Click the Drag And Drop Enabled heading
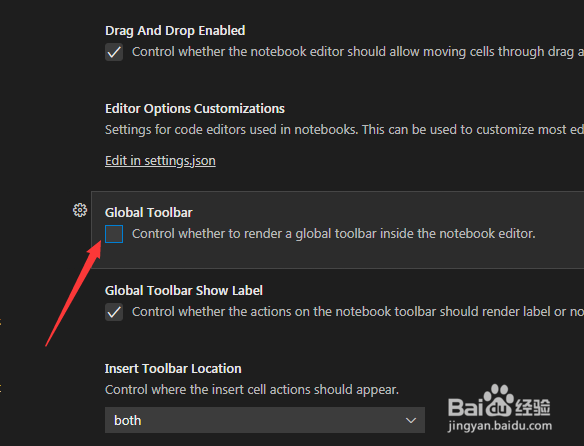 (x=175, y=31)
